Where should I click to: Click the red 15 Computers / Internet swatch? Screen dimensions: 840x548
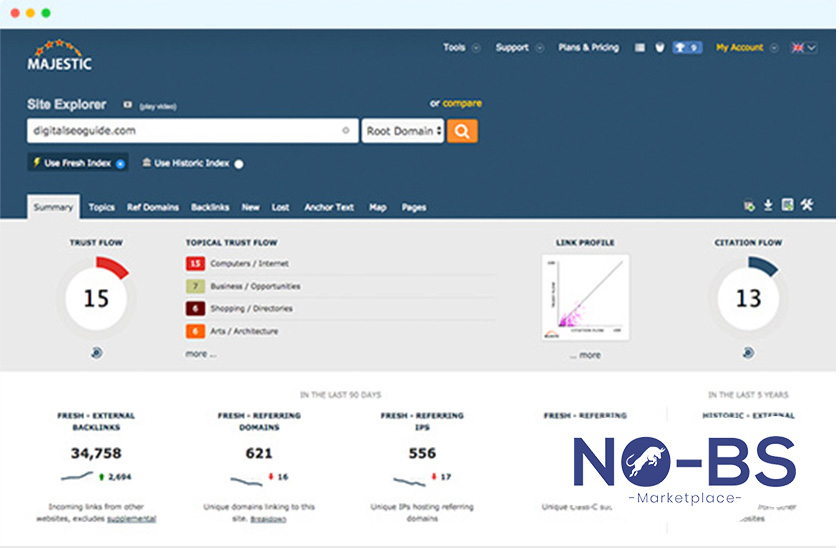click(x=195, y=264)
